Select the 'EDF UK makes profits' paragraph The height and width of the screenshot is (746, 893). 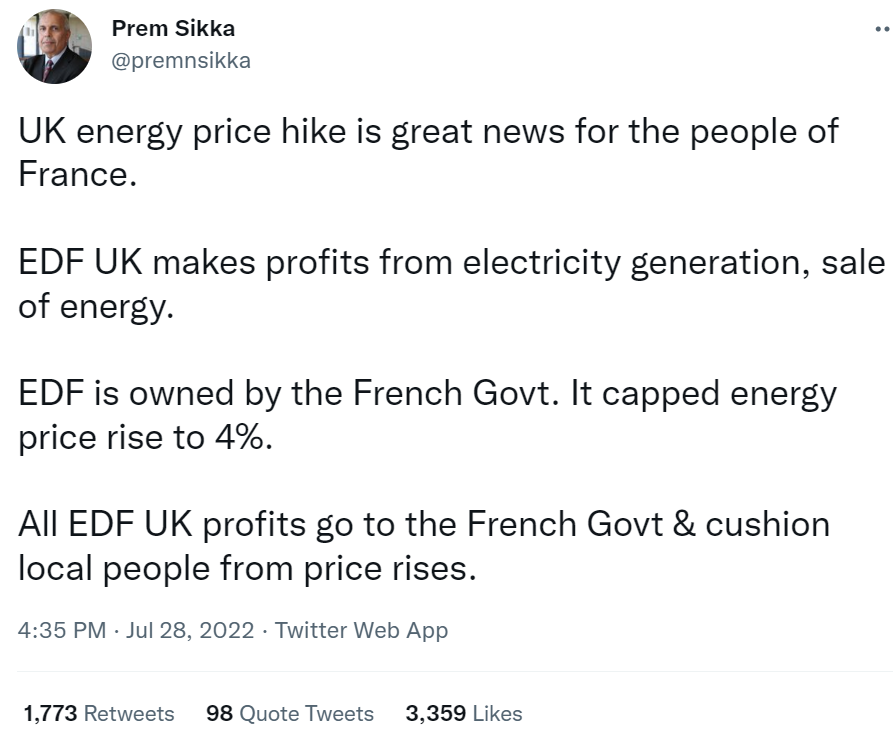(x=451, y=284)
